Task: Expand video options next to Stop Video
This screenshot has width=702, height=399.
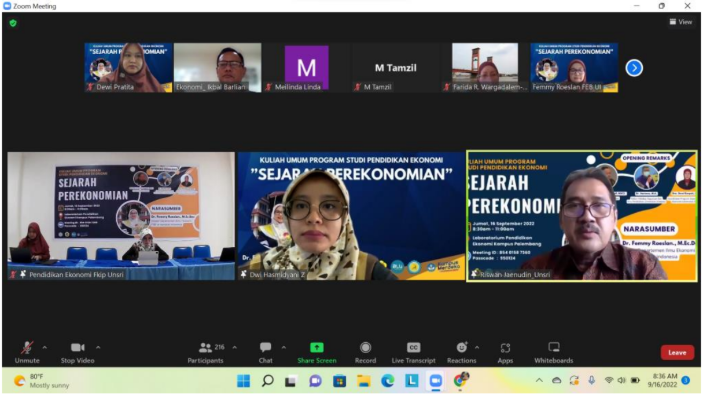Action: (98, 348)
